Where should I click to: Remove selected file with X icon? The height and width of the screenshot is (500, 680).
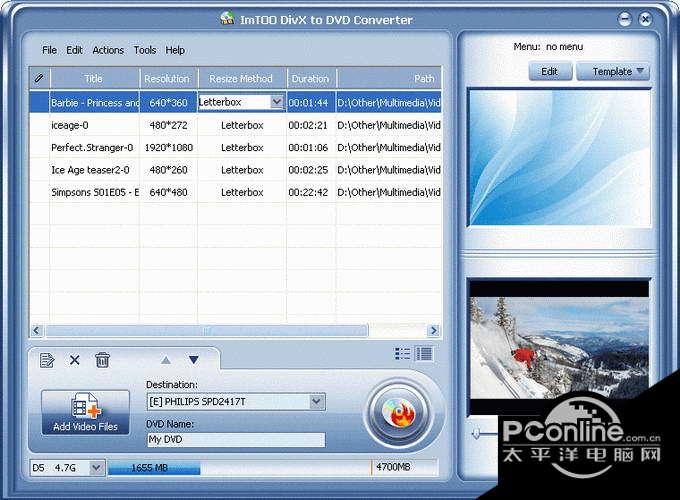tap(75, 360)
